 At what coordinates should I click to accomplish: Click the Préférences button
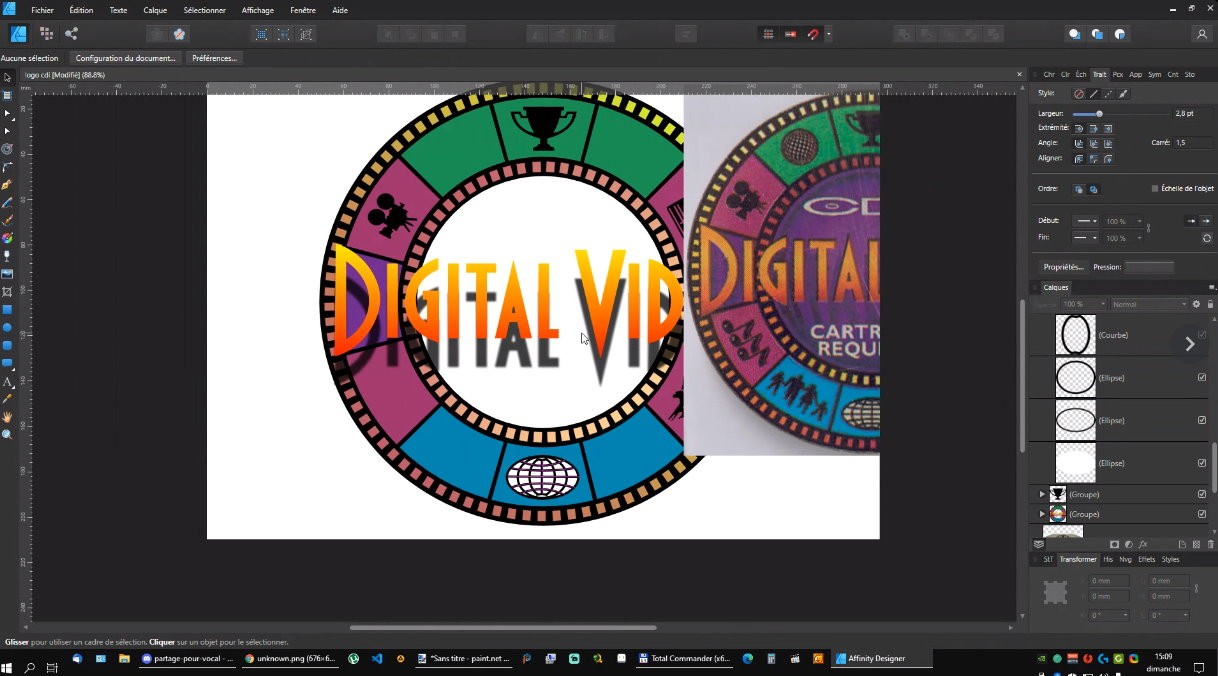click(x=215, y=58)
